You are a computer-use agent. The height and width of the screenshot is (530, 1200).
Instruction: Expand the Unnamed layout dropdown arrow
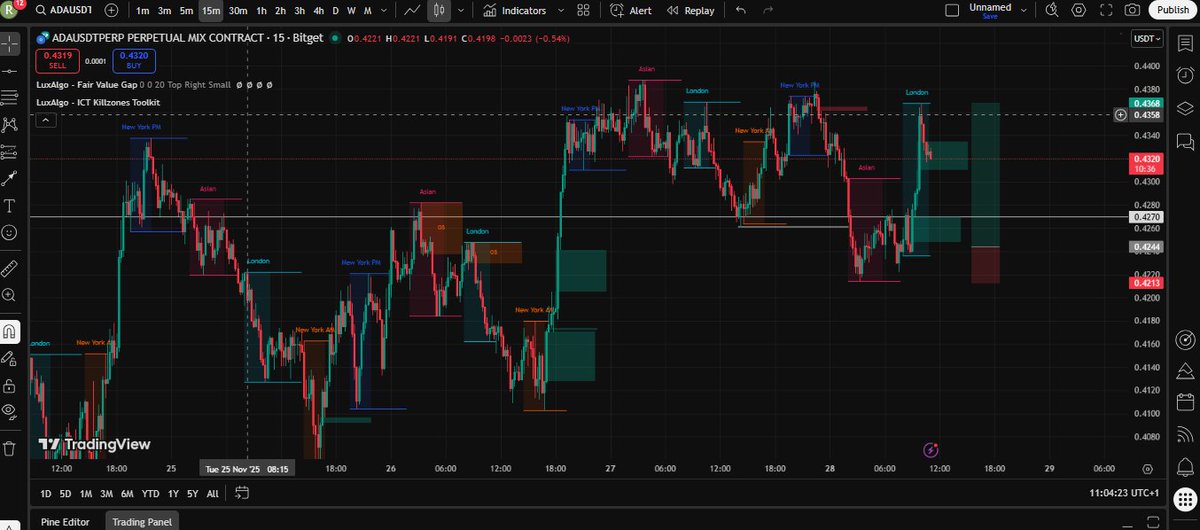click(1025, 10)
